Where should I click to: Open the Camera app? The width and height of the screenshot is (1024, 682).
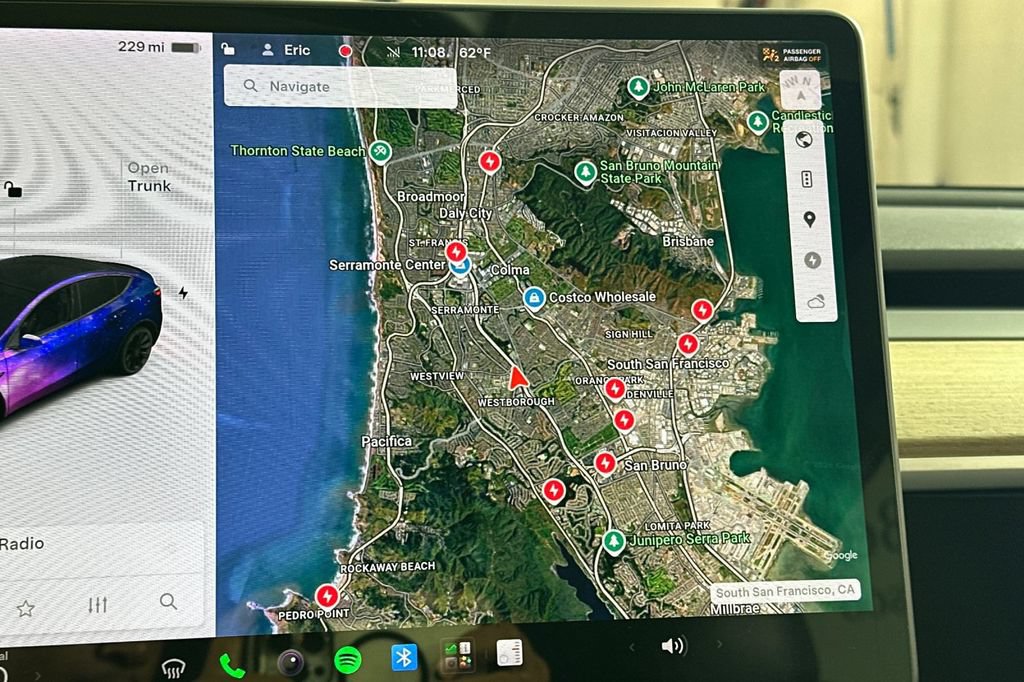coord(291,663)
